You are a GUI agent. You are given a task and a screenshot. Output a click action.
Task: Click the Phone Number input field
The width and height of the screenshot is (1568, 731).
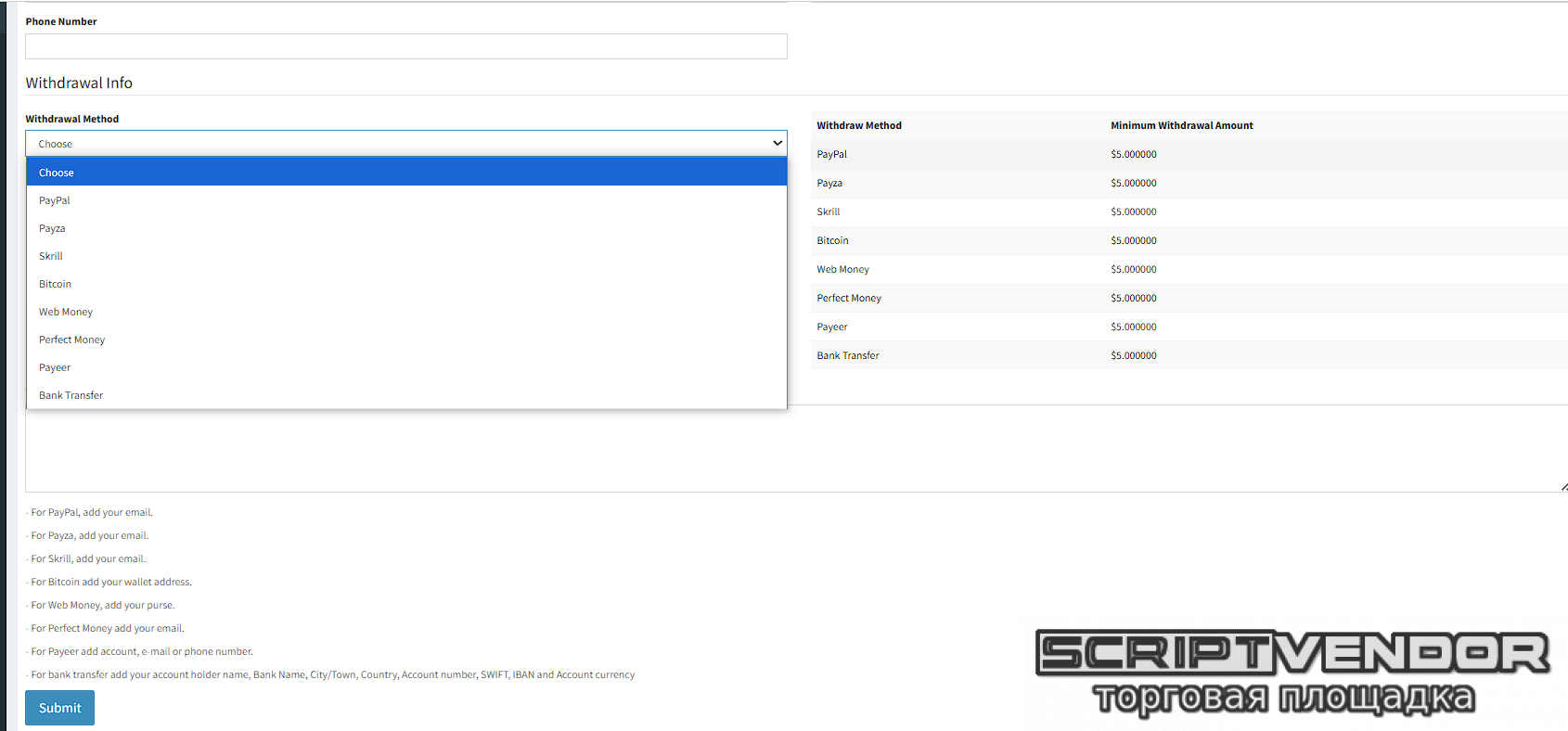coord(406,46)
